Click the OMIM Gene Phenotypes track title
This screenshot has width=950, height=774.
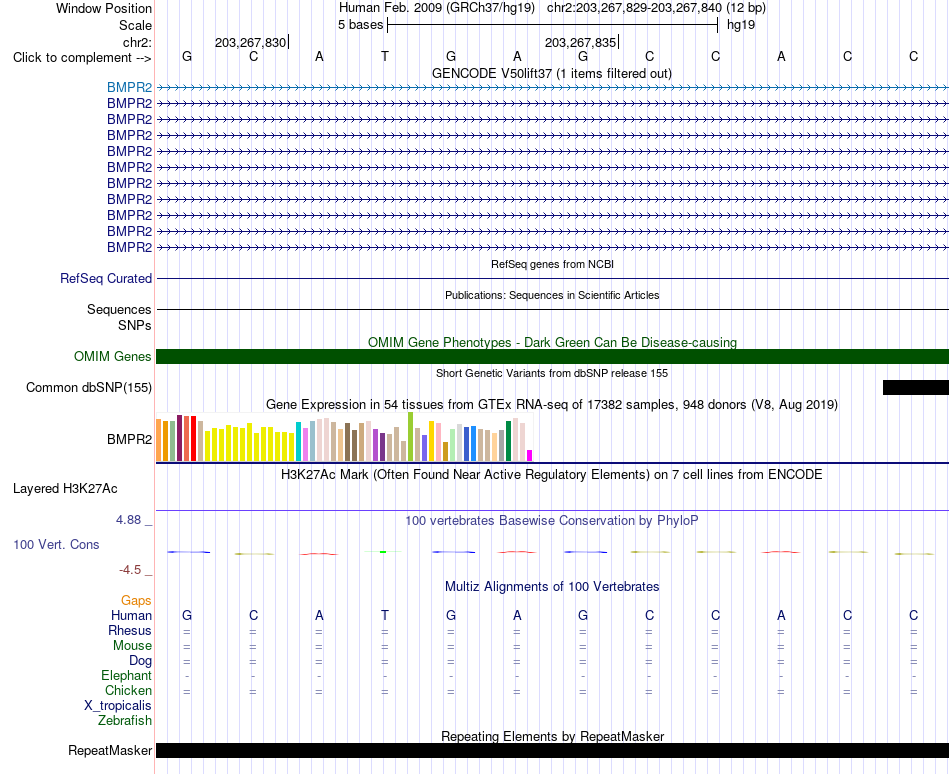(552, 342)
